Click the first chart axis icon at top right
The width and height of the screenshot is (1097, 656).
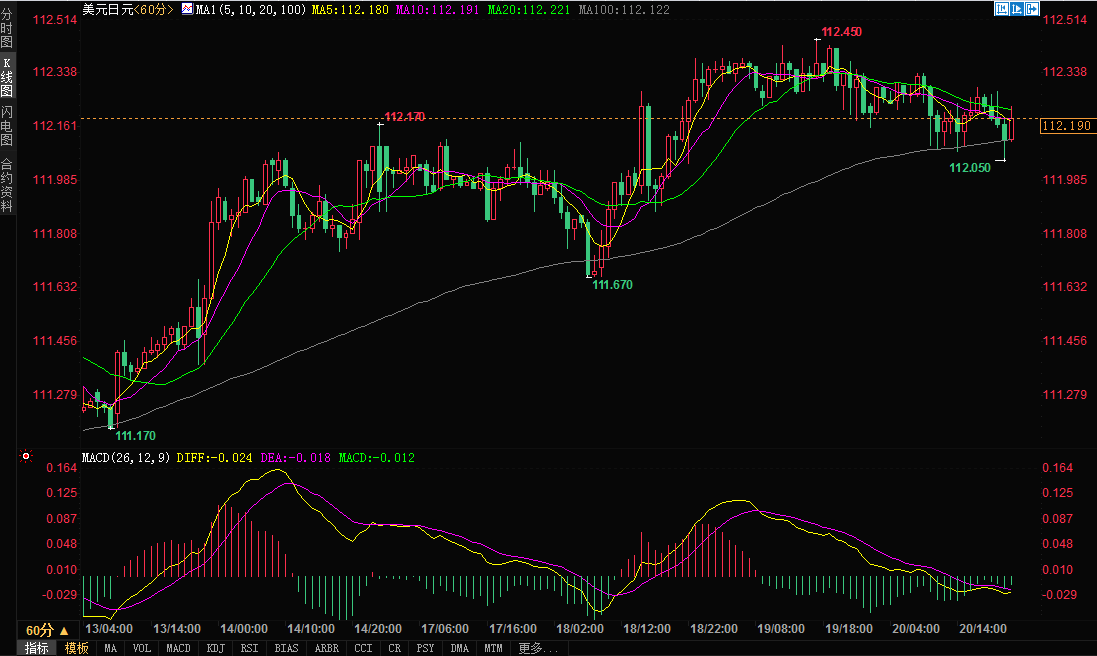point(1002,8)
